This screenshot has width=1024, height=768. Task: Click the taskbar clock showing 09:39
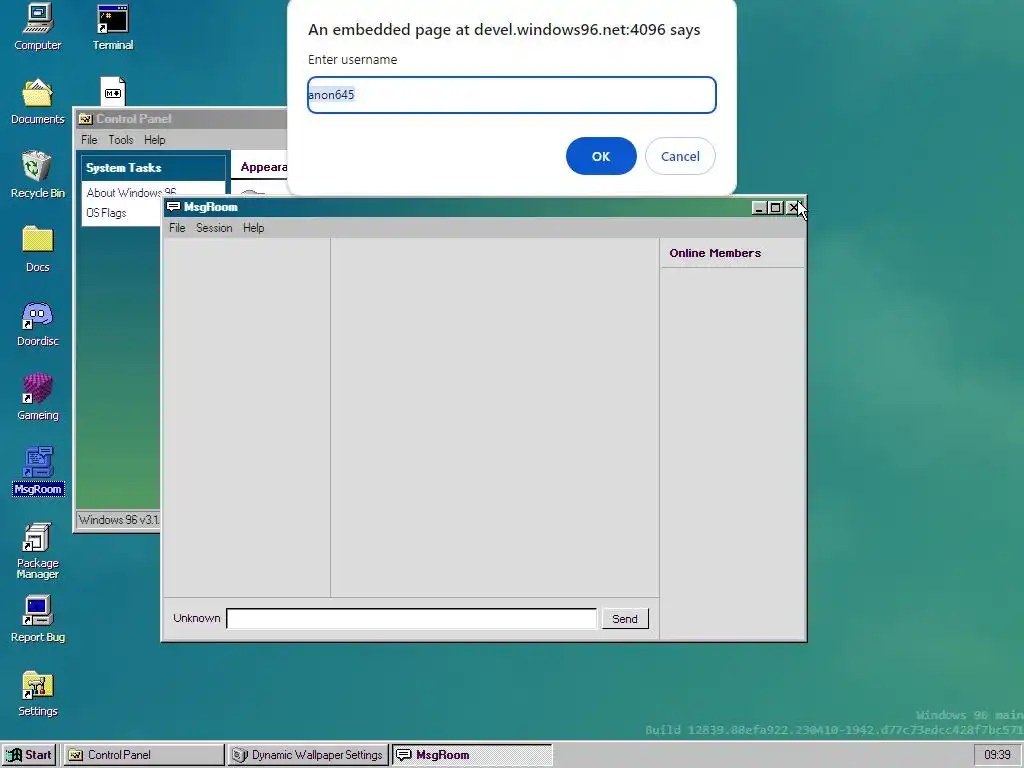(x=997, y=755)
